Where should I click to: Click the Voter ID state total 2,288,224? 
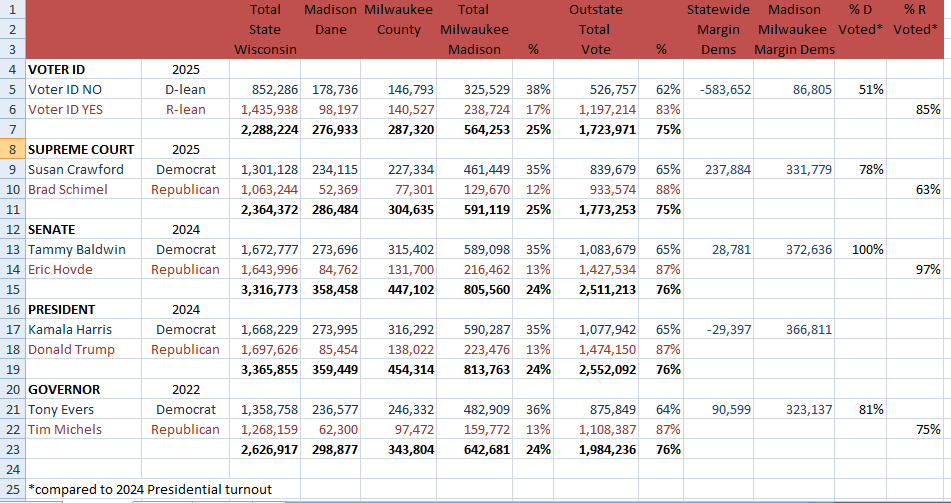(265, 129)
